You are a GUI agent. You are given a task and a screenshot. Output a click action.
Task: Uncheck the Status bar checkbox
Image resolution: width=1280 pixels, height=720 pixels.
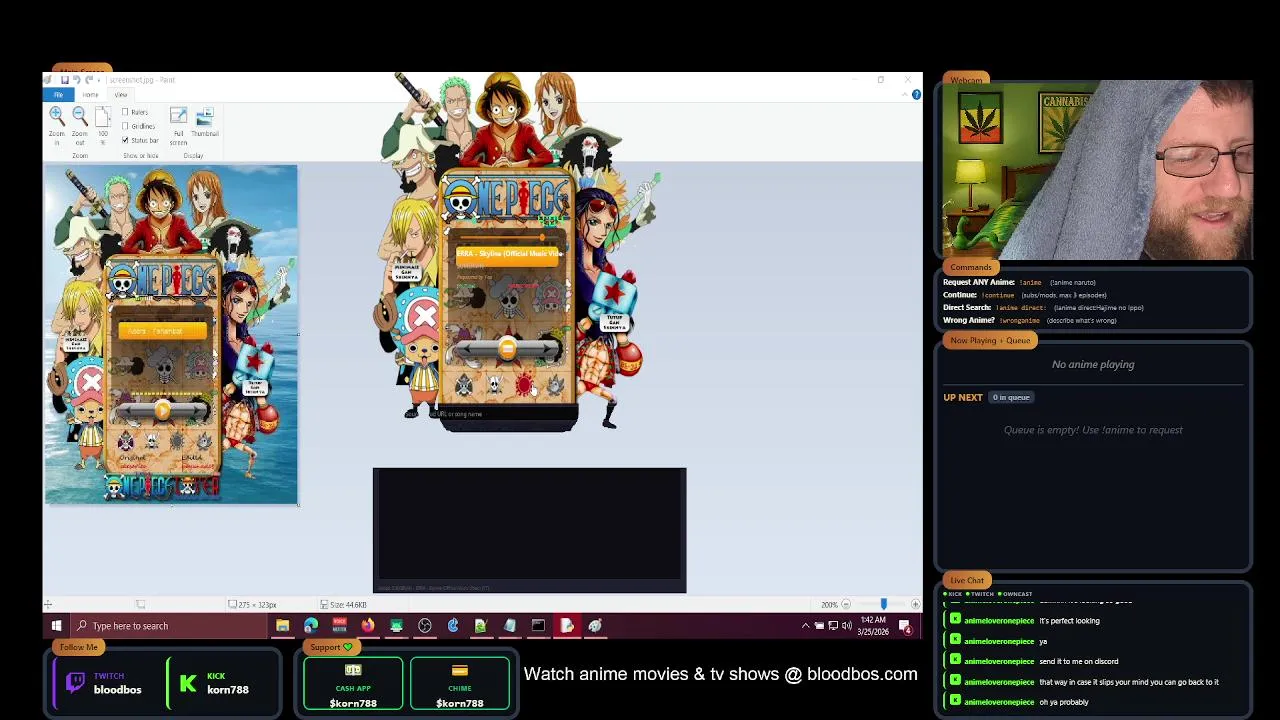(x=125, y=140)
